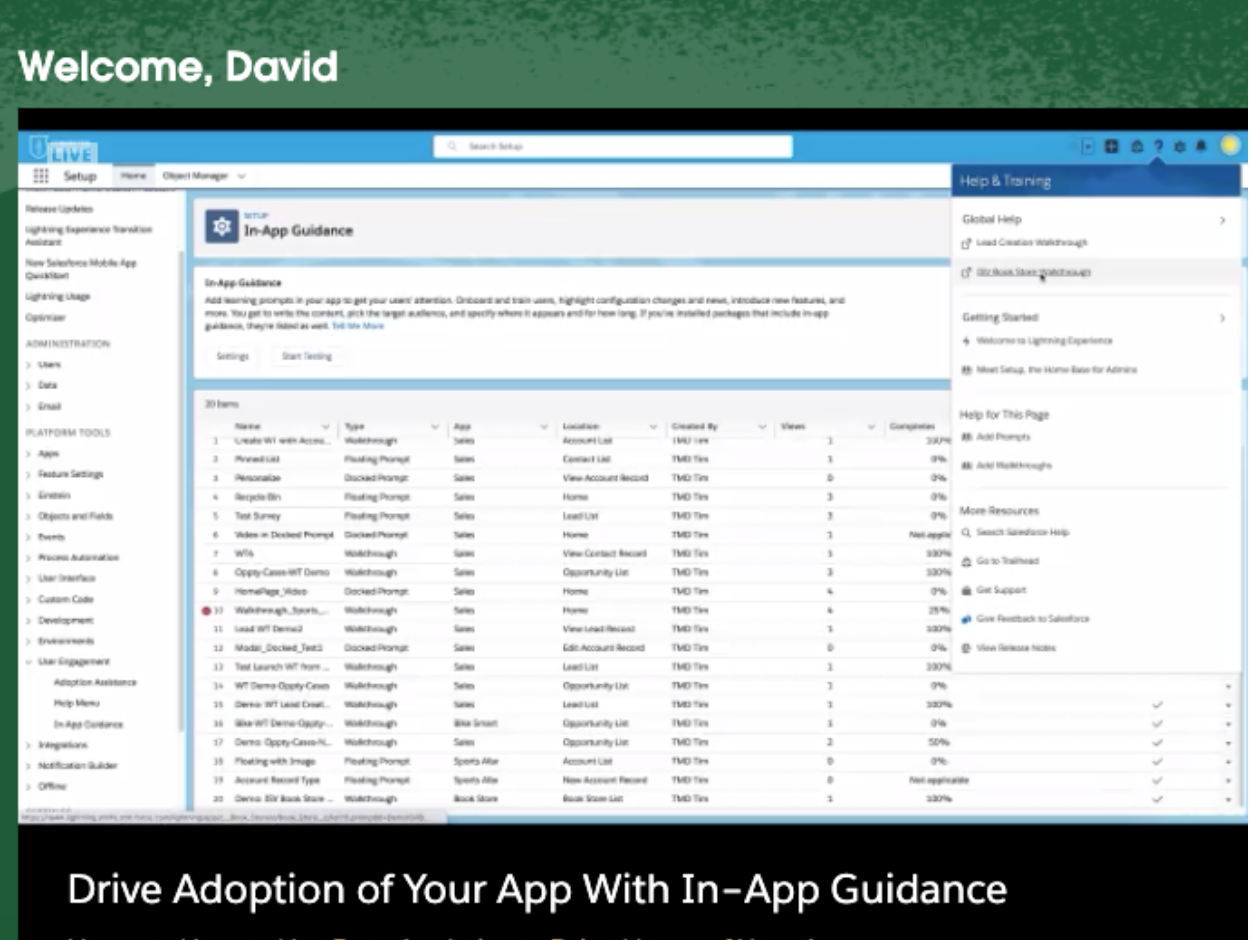Collapse the User Engagement tree node
Viewport: 1252px width, 940px height.
pyautogui.click(x=29, y=662)
